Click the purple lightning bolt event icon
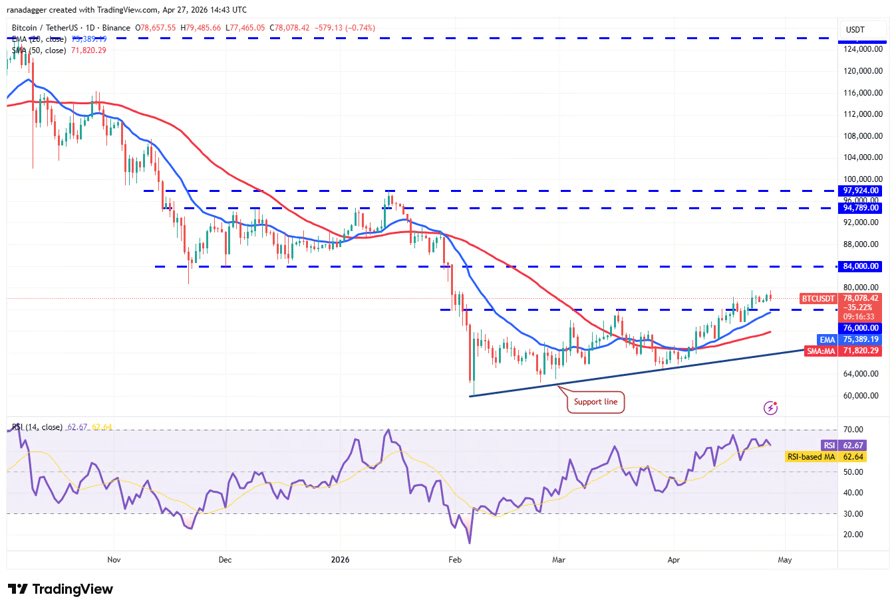The image size is (896, 609). (770, 407)
